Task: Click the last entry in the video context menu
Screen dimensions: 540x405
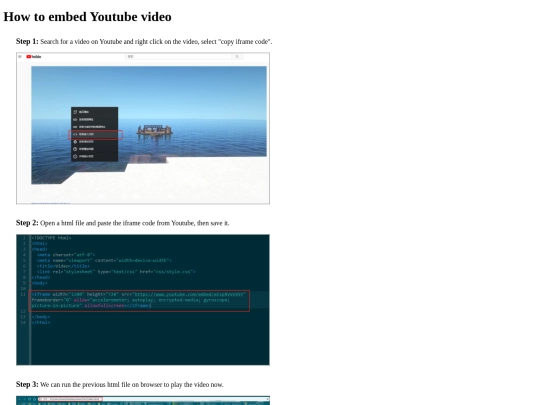Action: (x=94, y=156)
